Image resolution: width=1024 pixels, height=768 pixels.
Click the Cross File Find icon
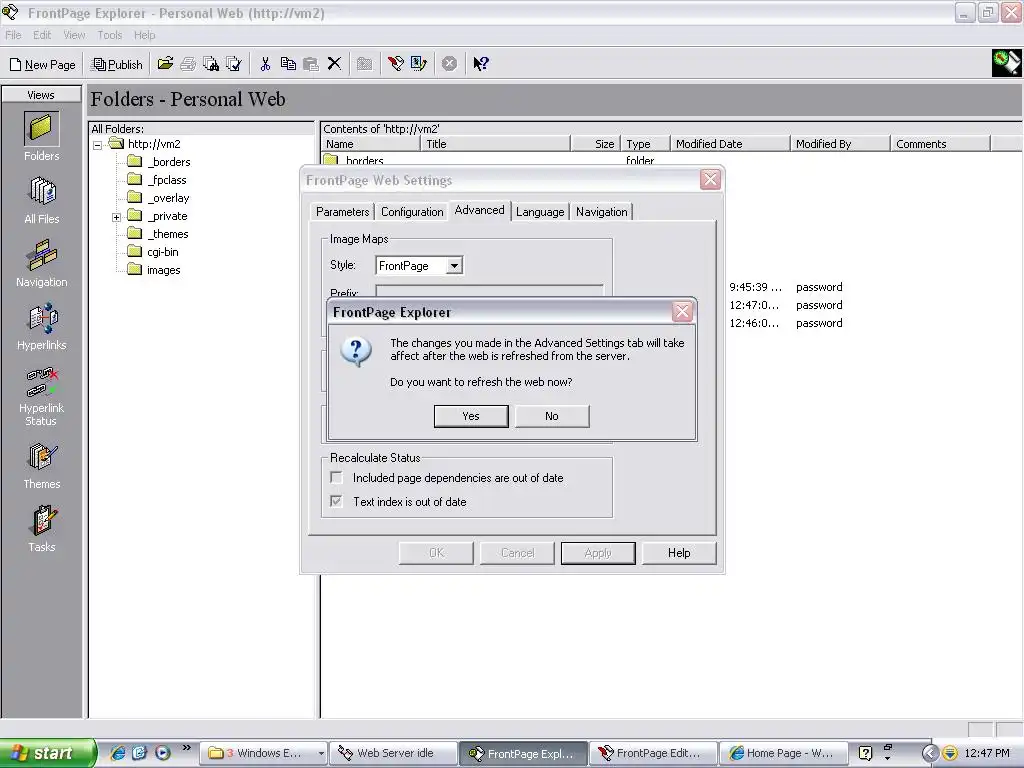pos(211,63)
